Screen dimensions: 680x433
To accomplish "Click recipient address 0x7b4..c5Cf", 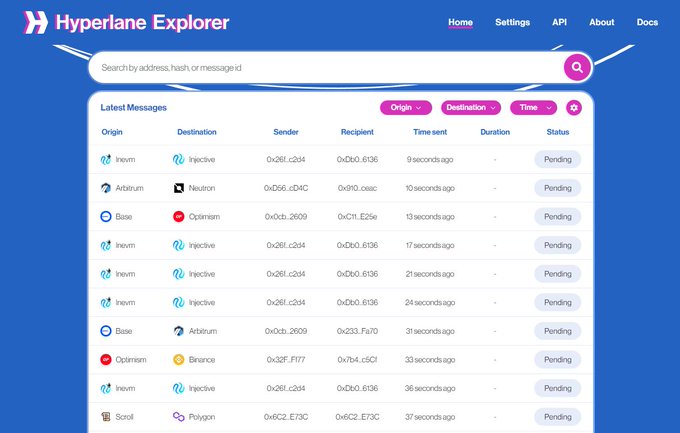I will click(x=357, y=360).
